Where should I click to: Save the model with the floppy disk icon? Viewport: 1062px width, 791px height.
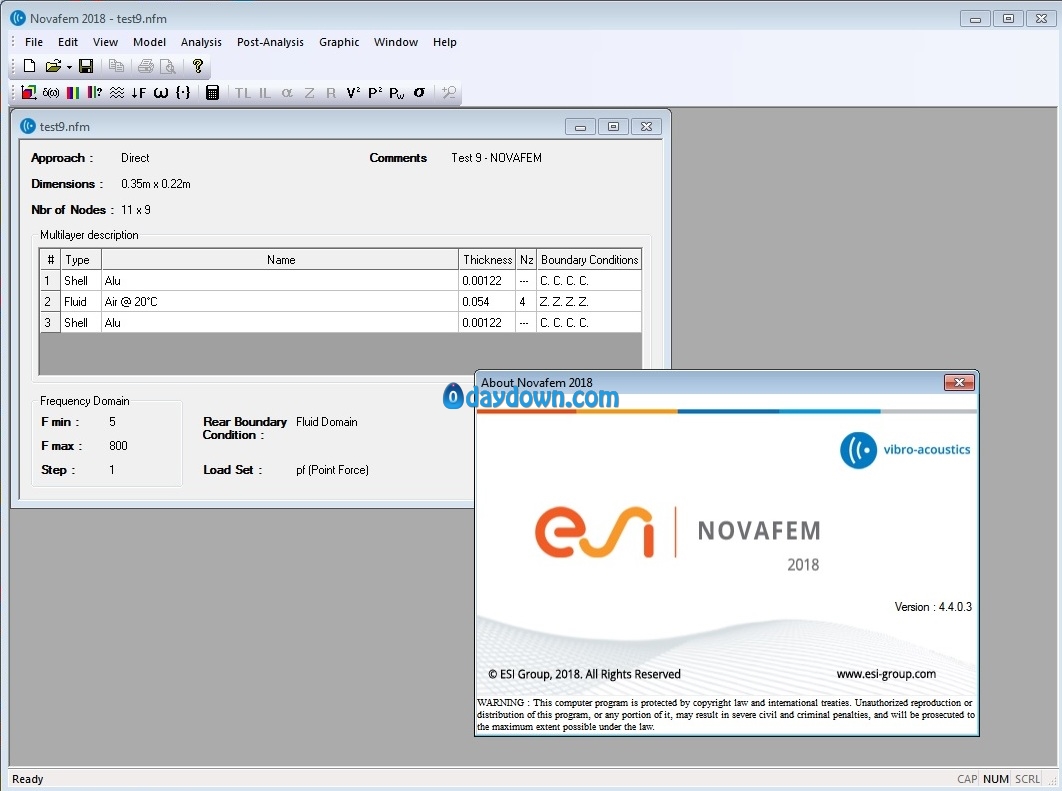tap(86, 66)
